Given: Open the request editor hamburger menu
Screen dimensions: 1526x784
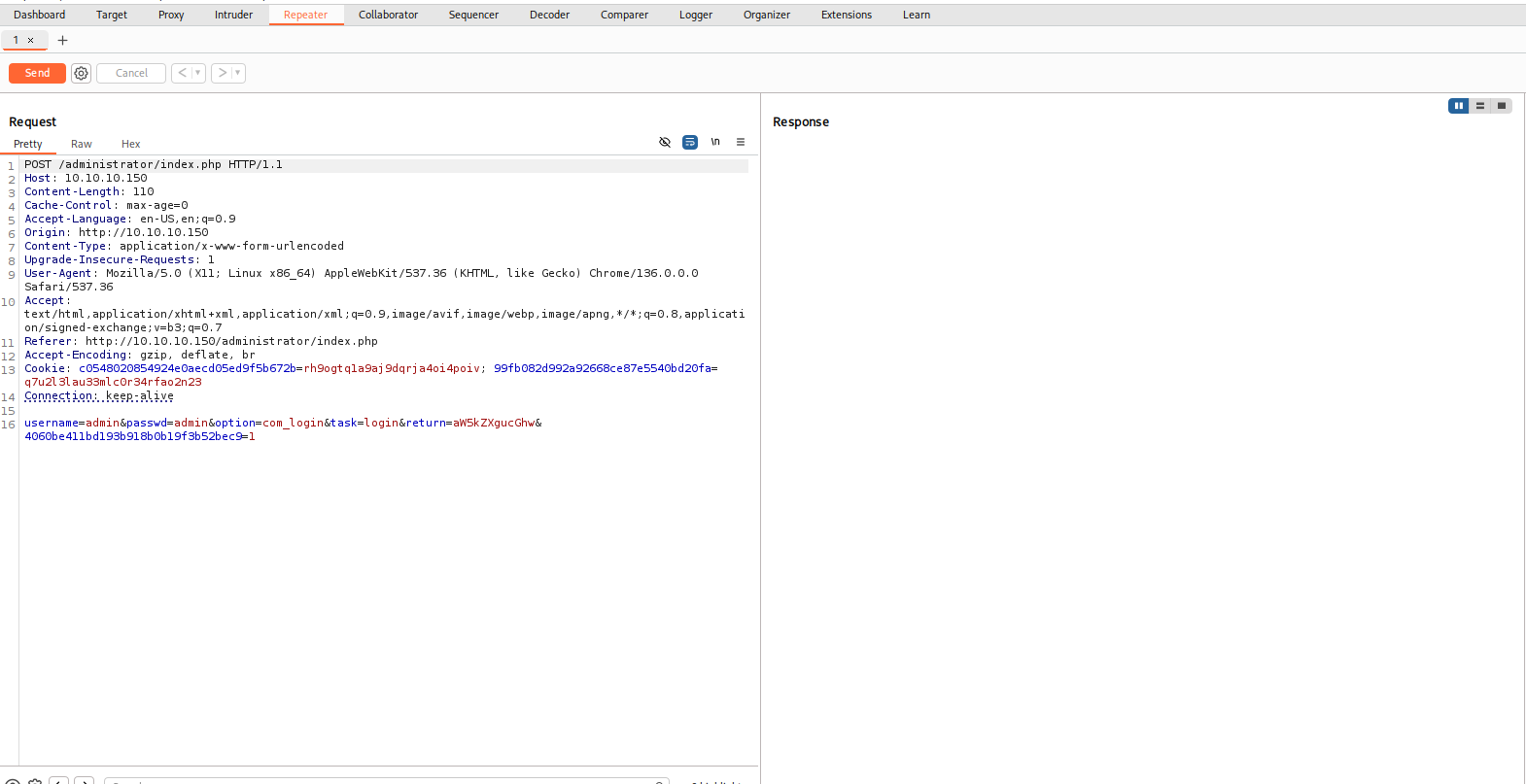Looking at the screenshot, I should click(741, 142).
